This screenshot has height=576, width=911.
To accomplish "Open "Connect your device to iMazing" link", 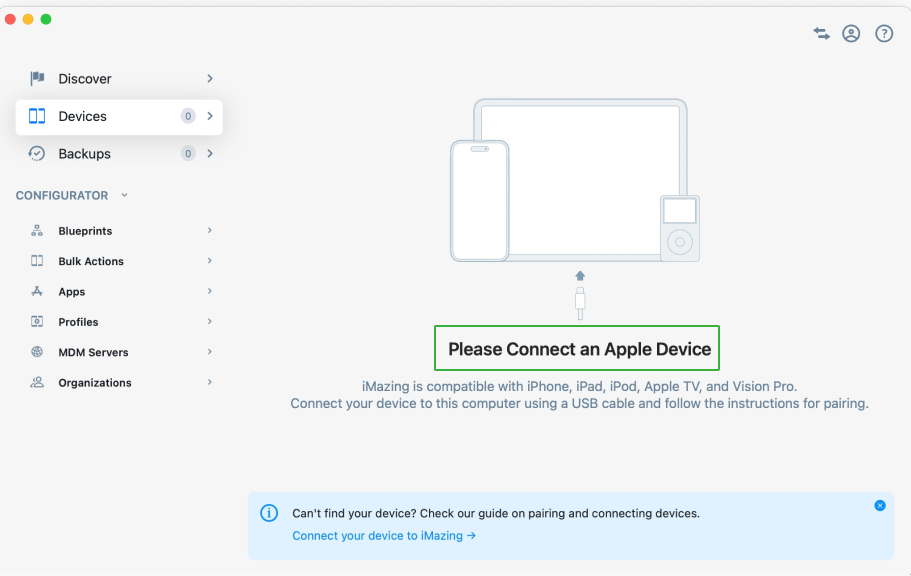I will [384, 536].
